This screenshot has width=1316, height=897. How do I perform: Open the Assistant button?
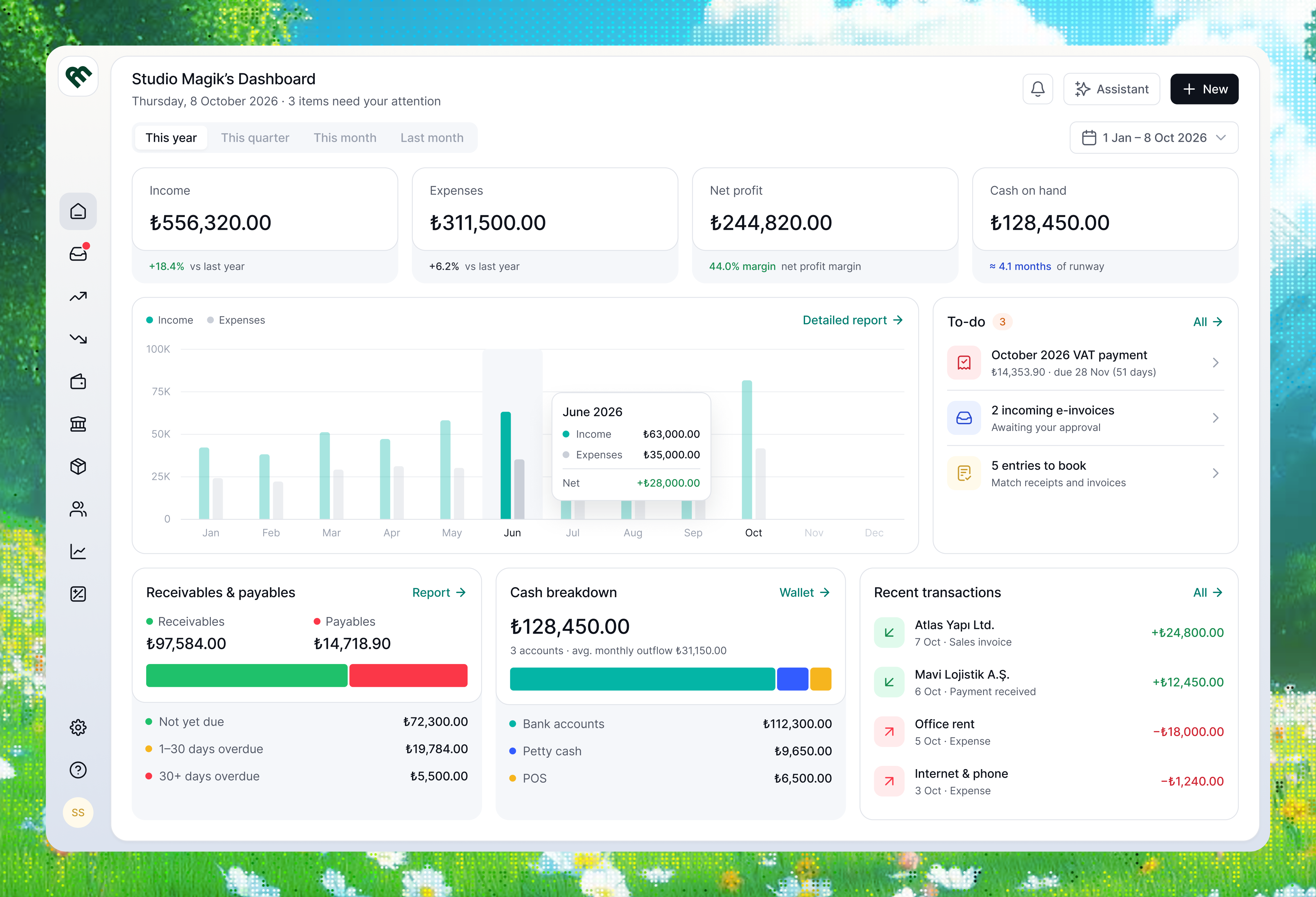coord(1112,89)
